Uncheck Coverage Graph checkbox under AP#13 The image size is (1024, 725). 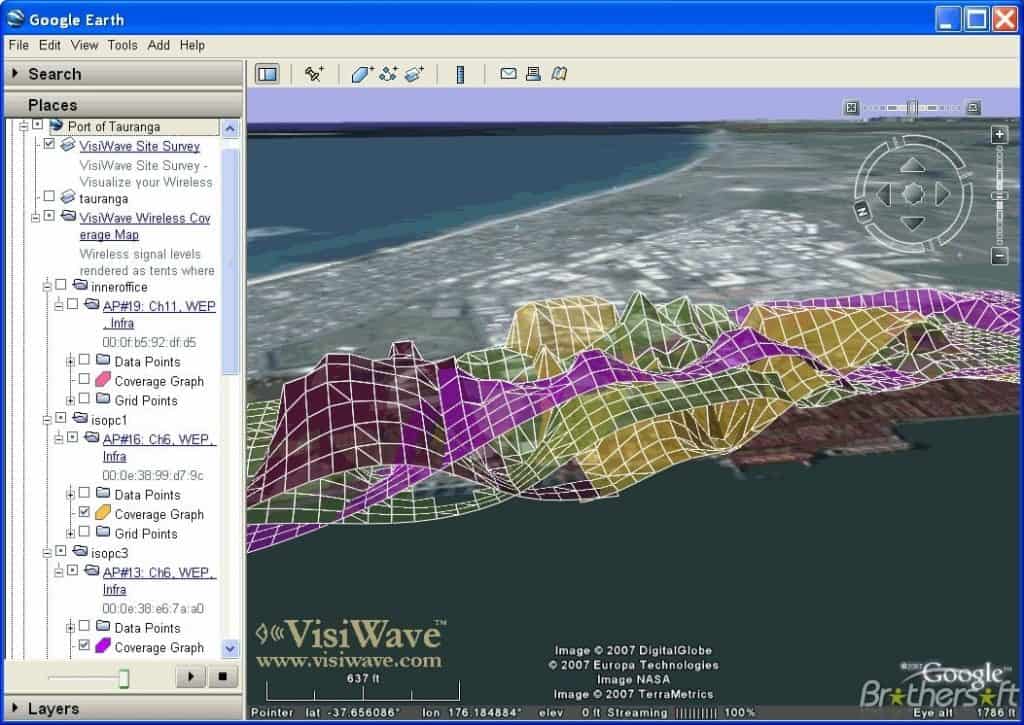tap(84, 645)
